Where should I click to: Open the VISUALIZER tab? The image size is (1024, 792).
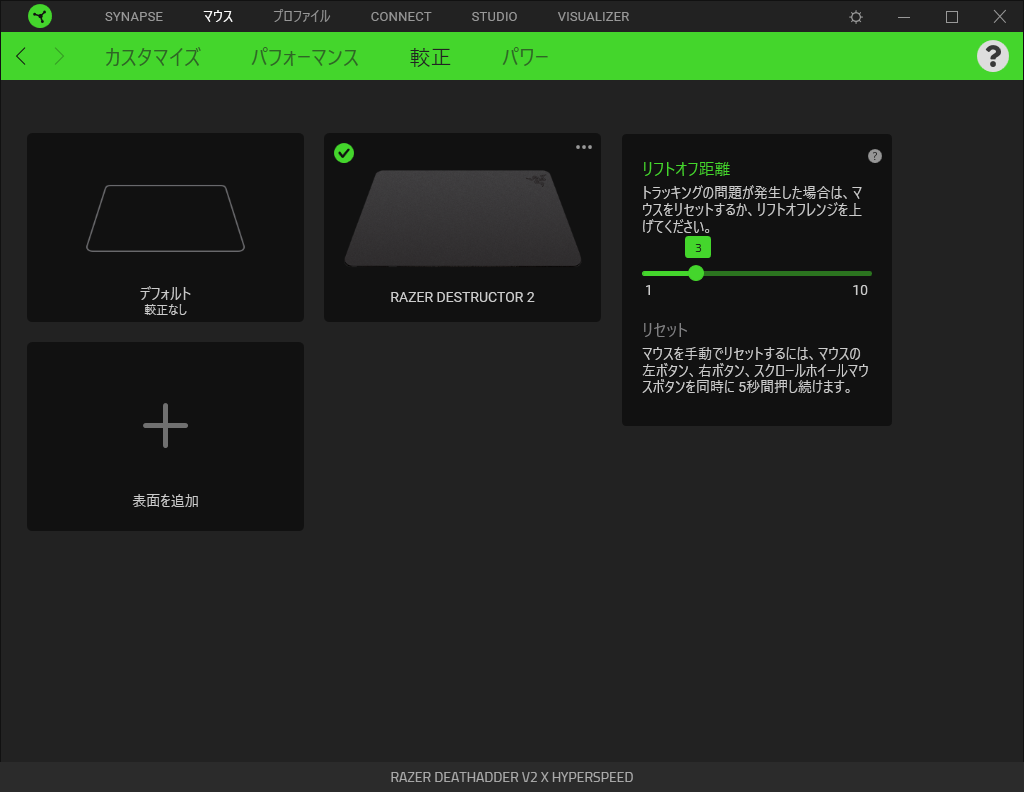click(593, 16)
